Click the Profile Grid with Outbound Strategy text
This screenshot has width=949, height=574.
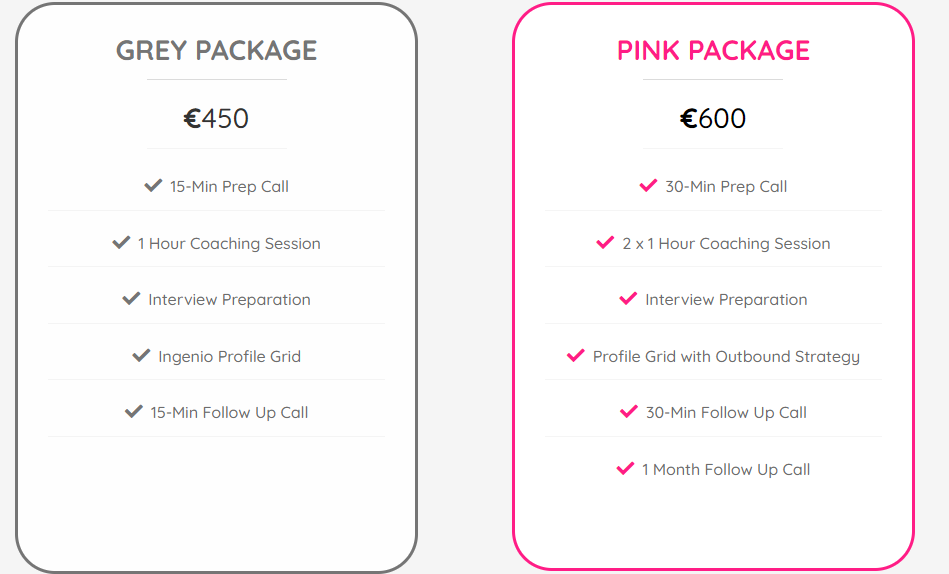click(x=726, y=357)
